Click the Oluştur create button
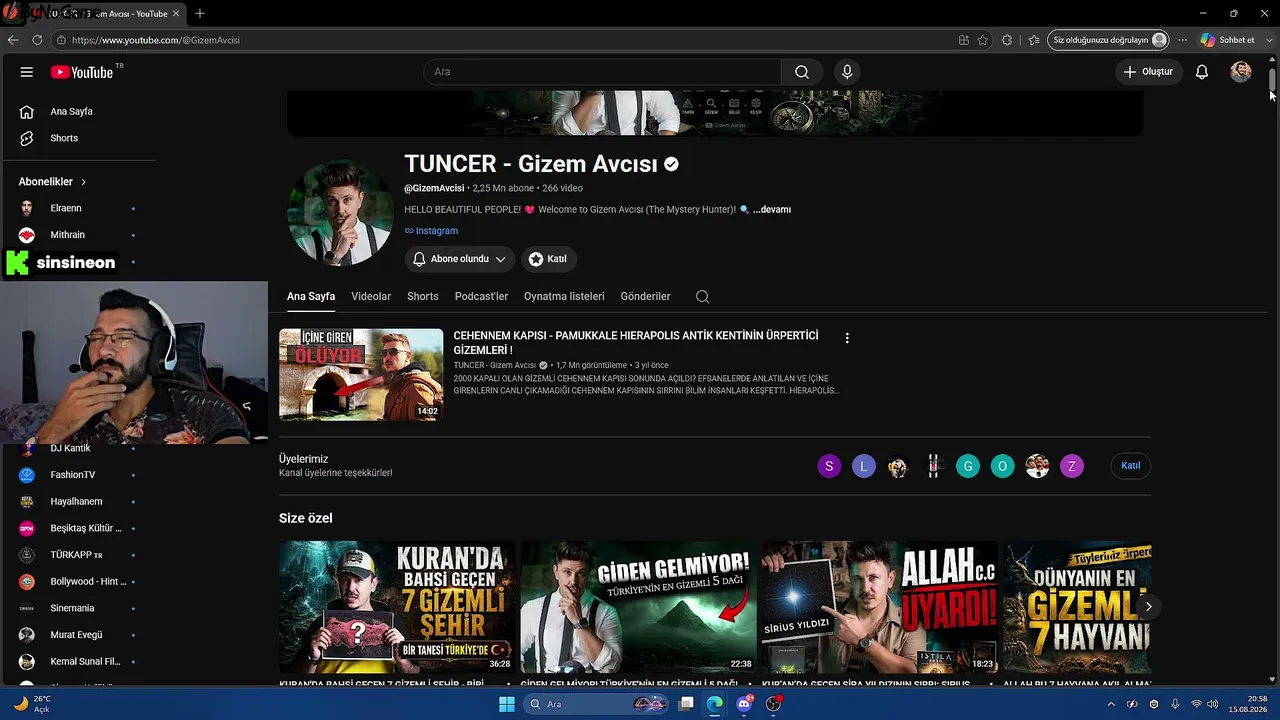Image resolution: width=1280 pixels, height=720 pixels. point(1149,72)
